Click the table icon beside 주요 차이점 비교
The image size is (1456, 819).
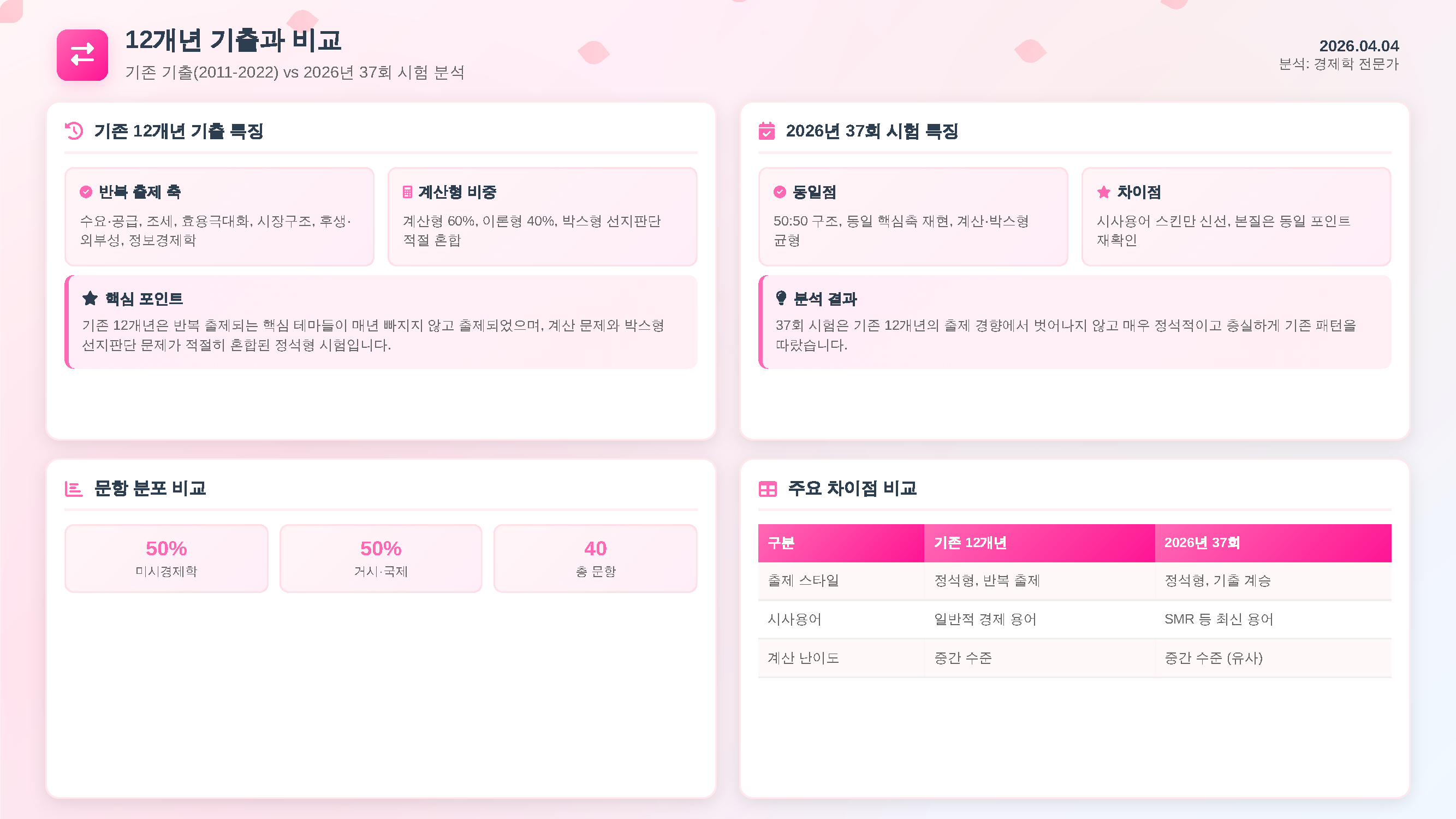[768, 489]
